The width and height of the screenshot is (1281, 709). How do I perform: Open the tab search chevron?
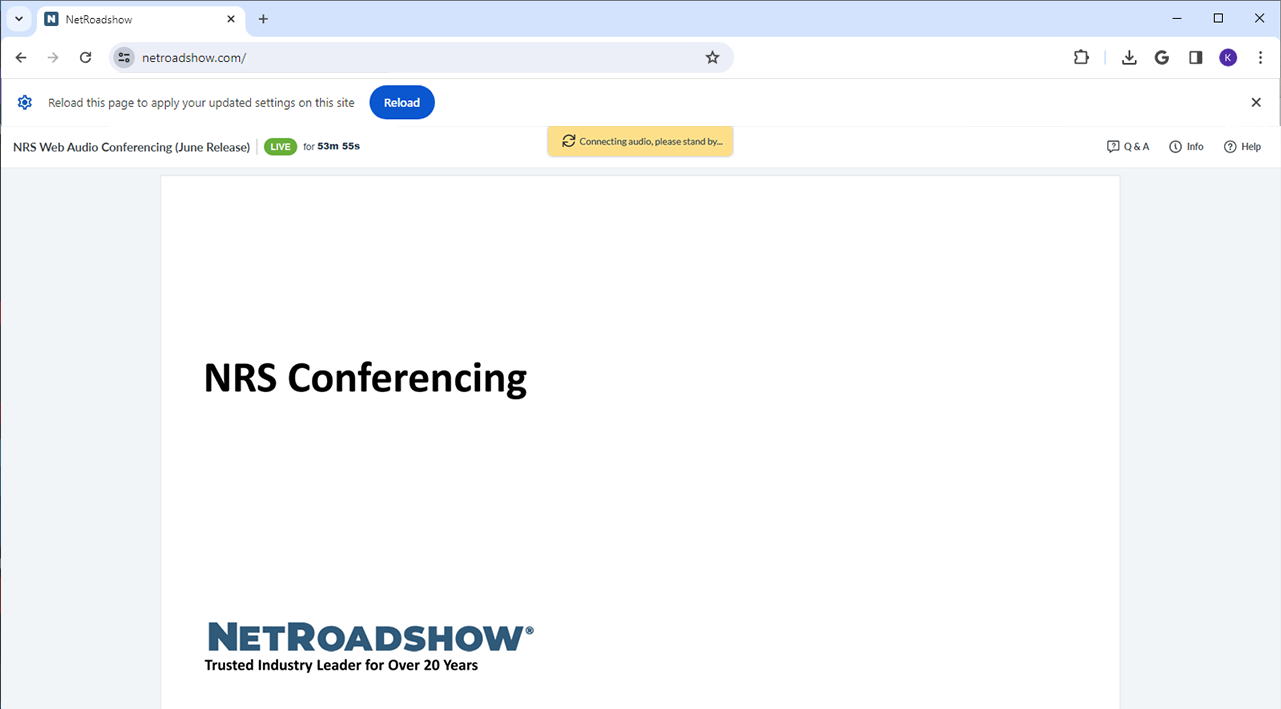click(x=18, y=18)
